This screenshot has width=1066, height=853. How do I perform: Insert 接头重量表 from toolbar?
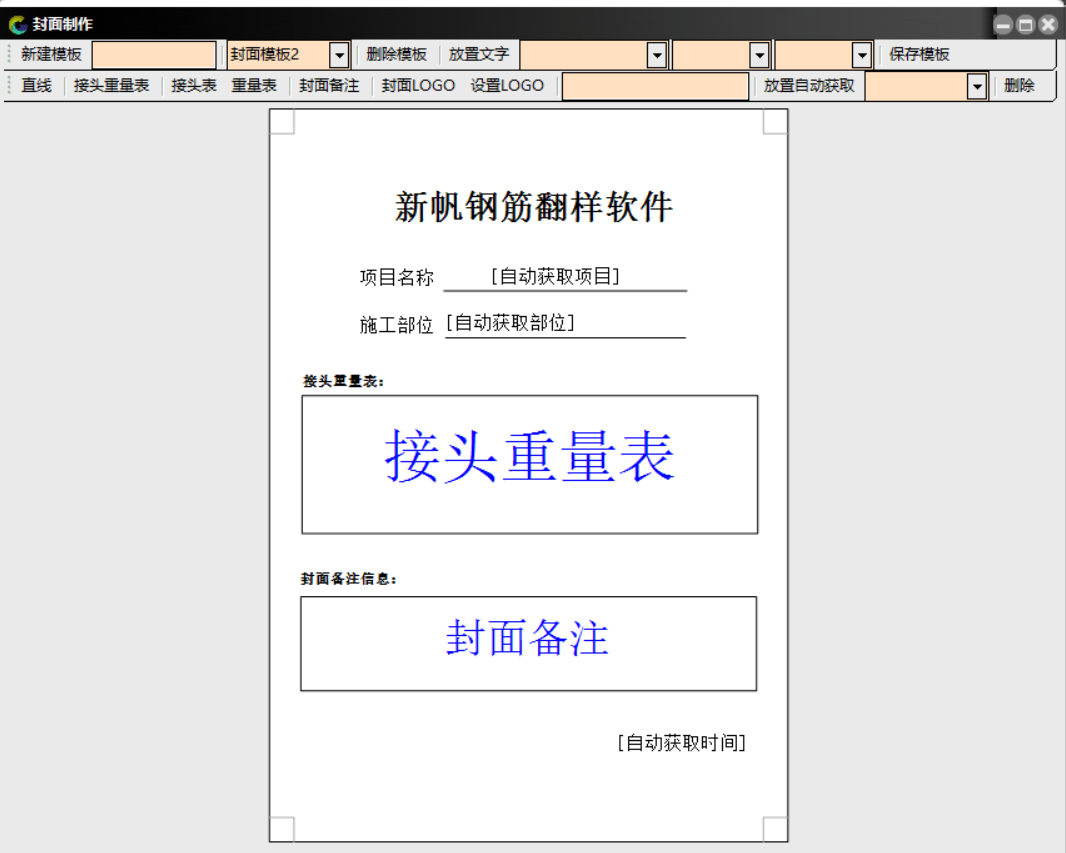(x=111, y=86)
